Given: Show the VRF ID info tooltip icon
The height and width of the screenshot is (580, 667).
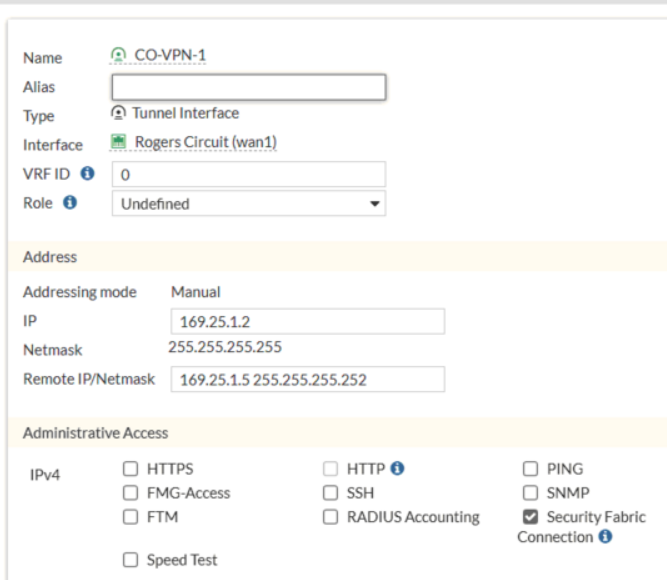Looking at the screenshot, I should pos(88,174).
